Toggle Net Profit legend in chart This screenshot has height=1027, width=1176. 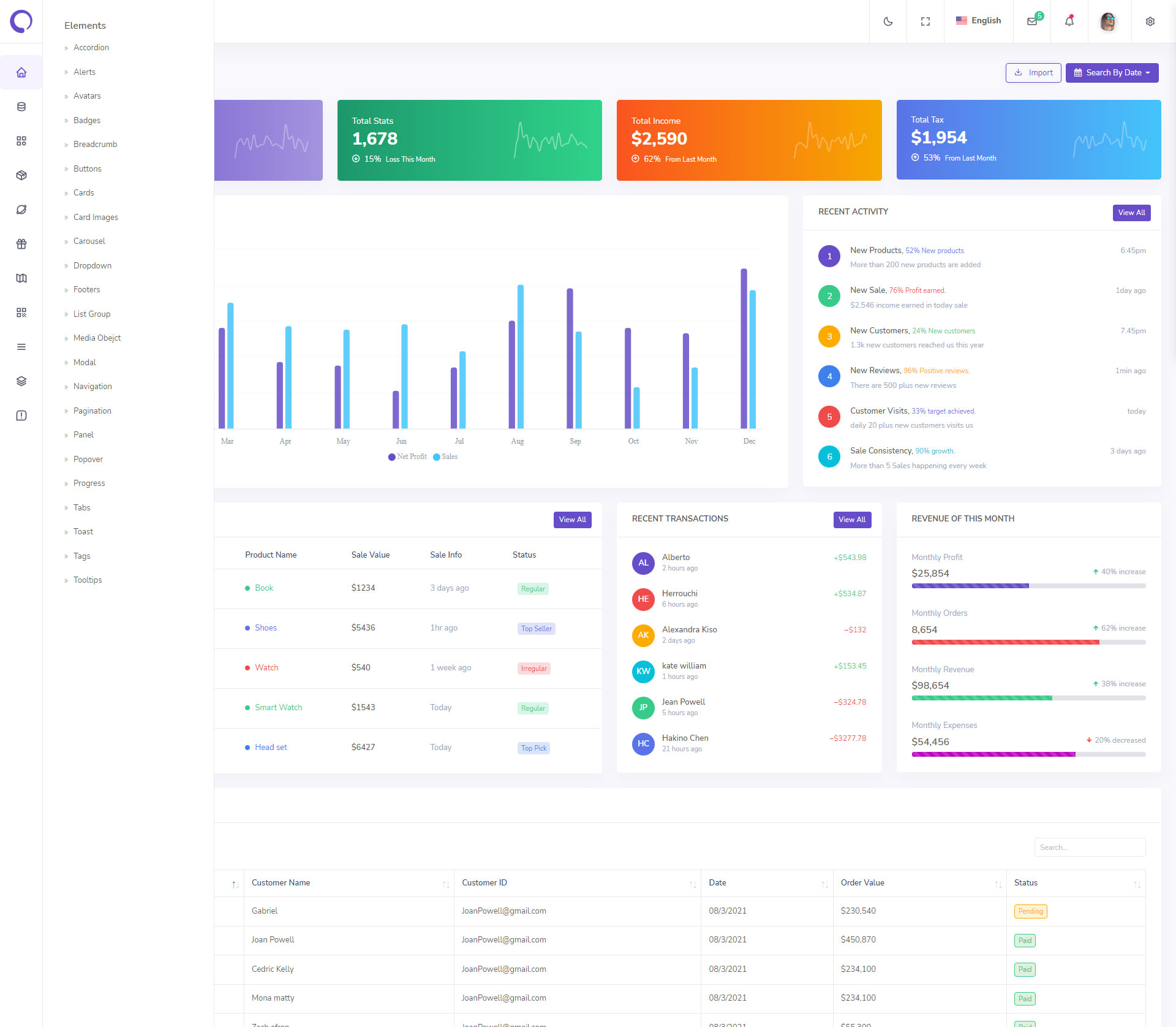(x=407, y=457)
